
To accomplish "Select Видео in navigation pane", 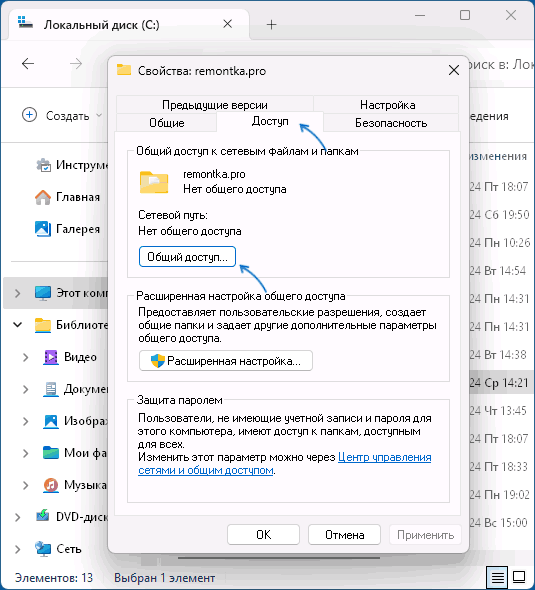I will click(80, 357).
